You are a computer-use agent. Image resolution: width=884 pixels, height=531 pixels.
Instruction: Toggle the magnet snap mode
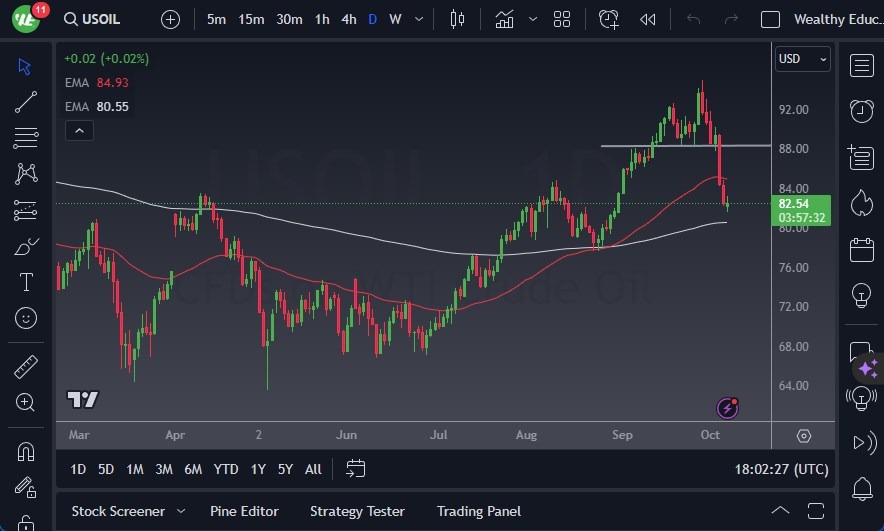(26, 451)
